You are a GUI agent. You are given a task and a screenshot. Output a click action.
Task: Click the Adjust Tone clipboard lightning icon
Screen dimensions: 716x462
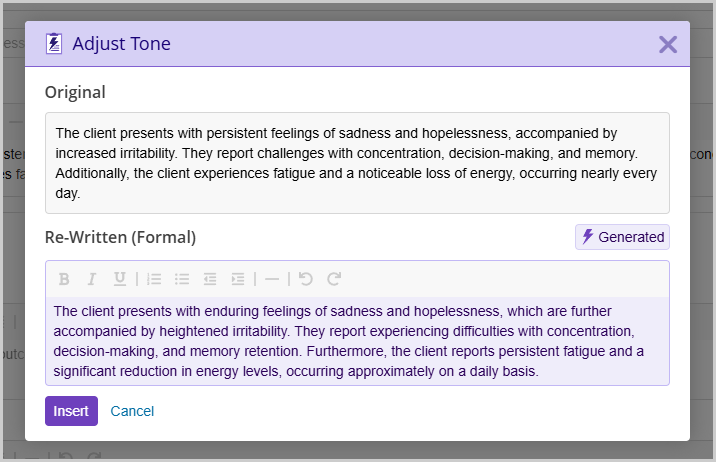click(x=54, y=44)
